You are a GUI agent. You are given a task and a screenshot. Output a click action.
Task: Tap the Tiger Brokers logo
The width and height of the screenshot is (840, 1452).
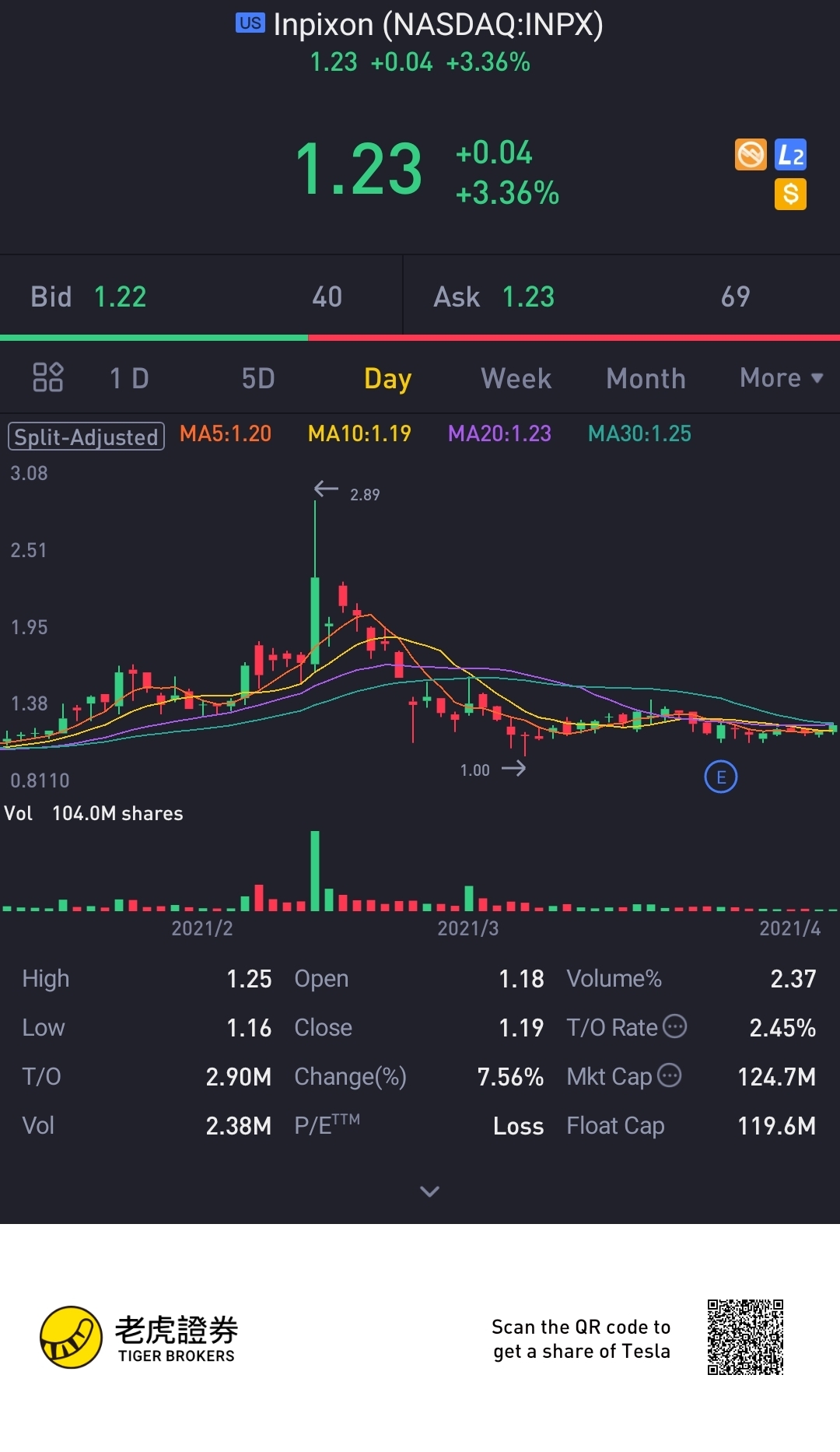click(x=140, y=1337)
